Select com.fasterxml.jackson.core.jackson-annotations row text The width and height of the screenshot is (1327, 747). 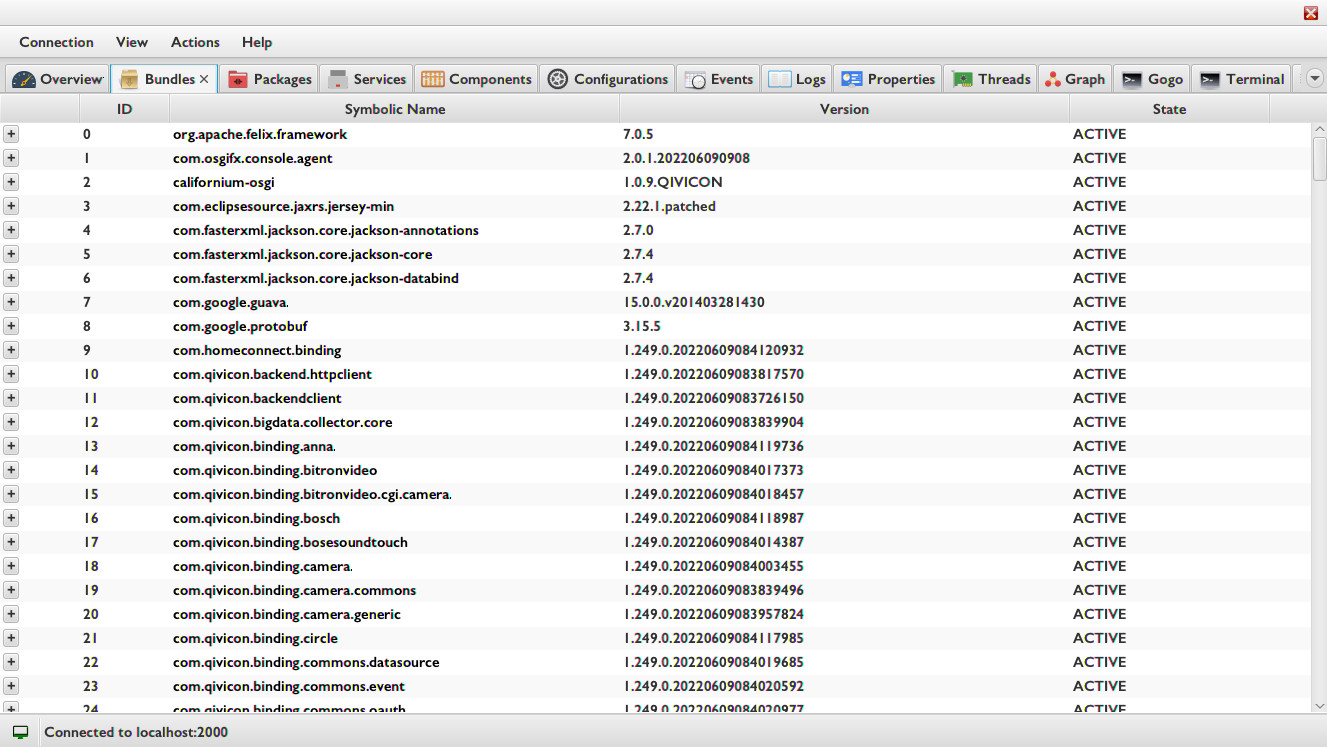click(325, 230)
